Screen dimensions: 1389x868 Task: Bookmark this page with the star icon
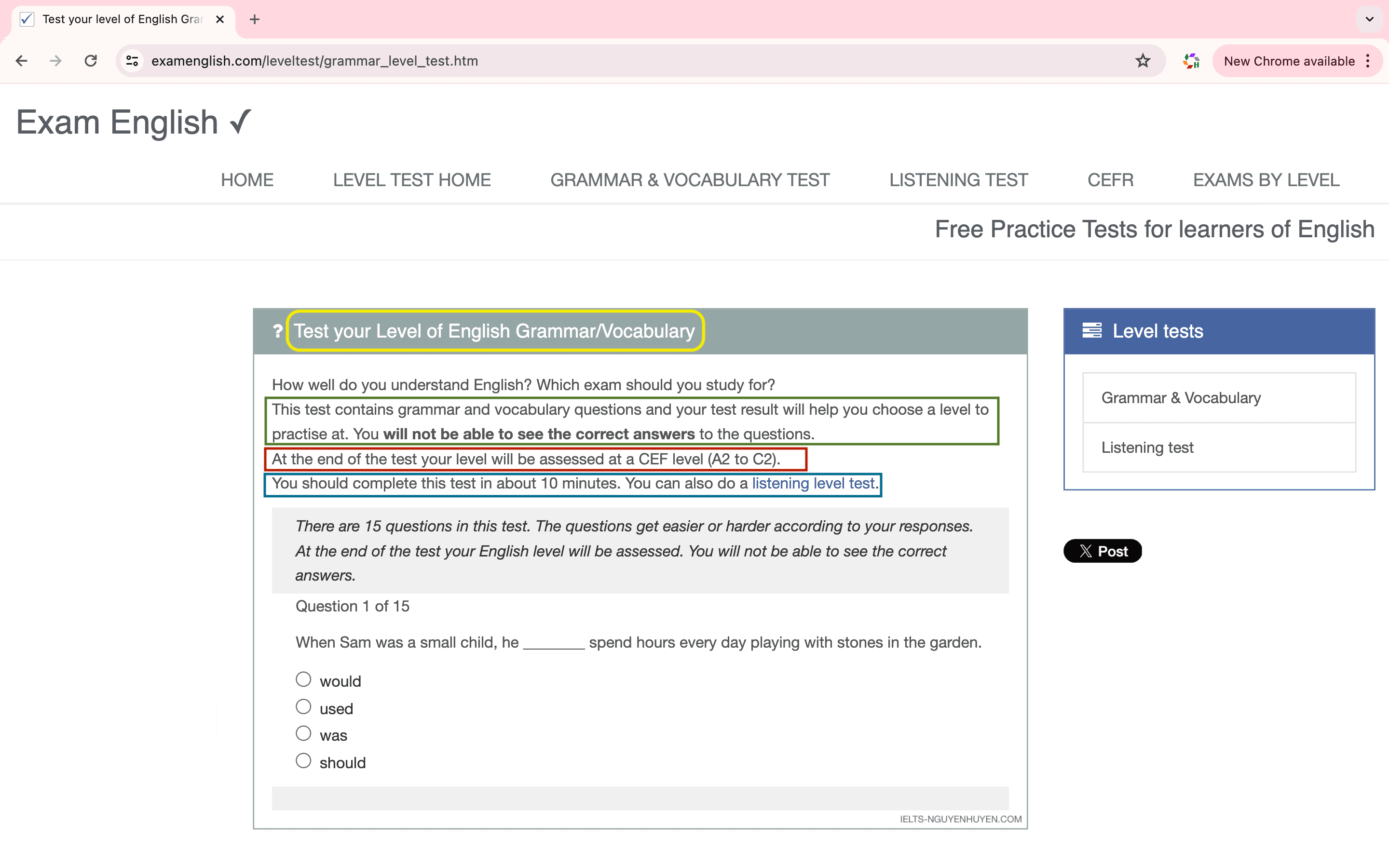(x=1143, y=61)
